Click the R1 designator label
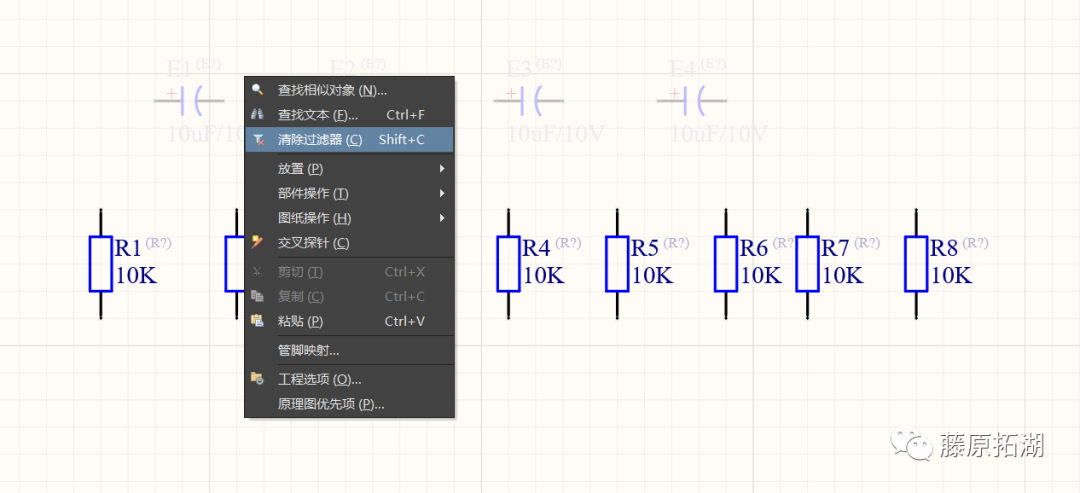This screenshot has width=1080, height=493. 128,248
